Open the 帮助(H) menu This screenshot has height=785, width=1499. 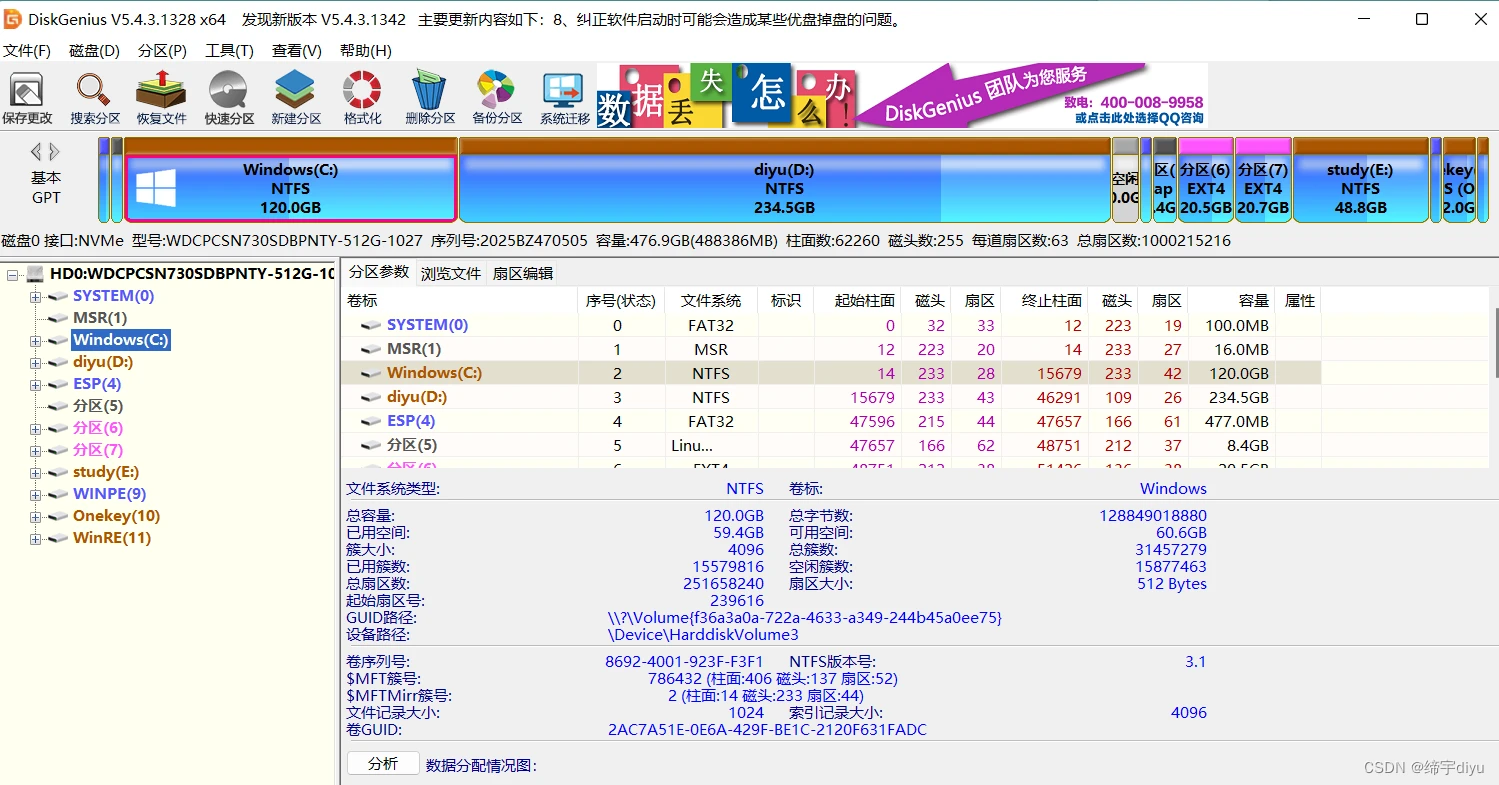(x=366, y=51)
